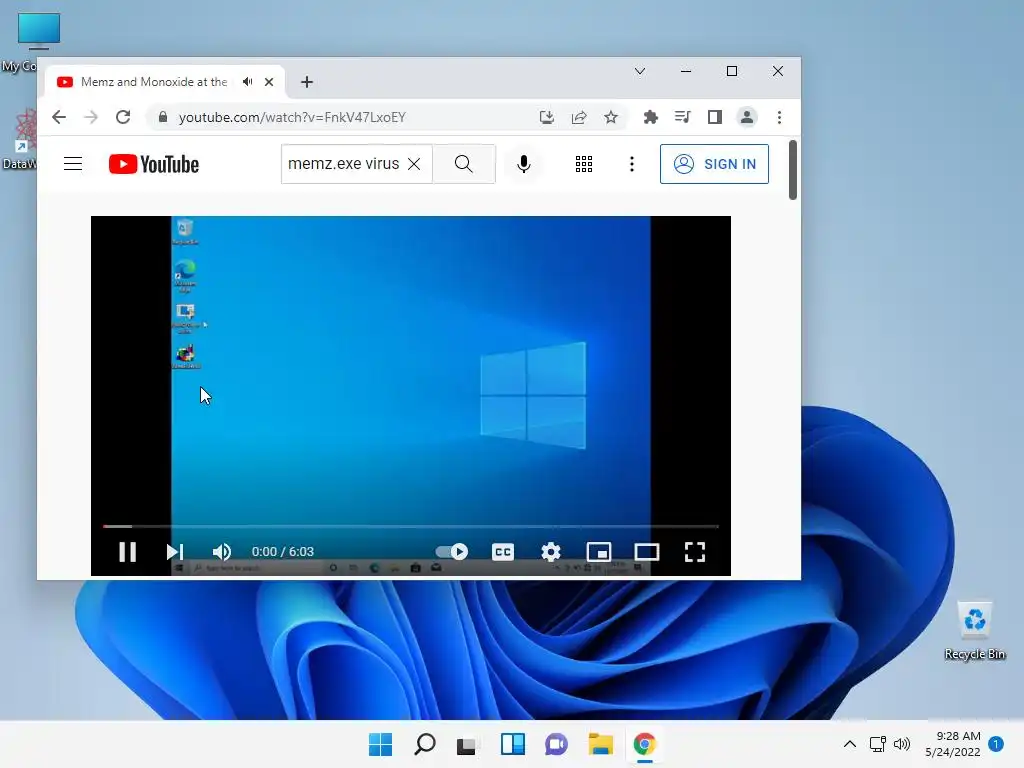
Task: Open system tray volume icon
Action: click(x=902, y=744)
